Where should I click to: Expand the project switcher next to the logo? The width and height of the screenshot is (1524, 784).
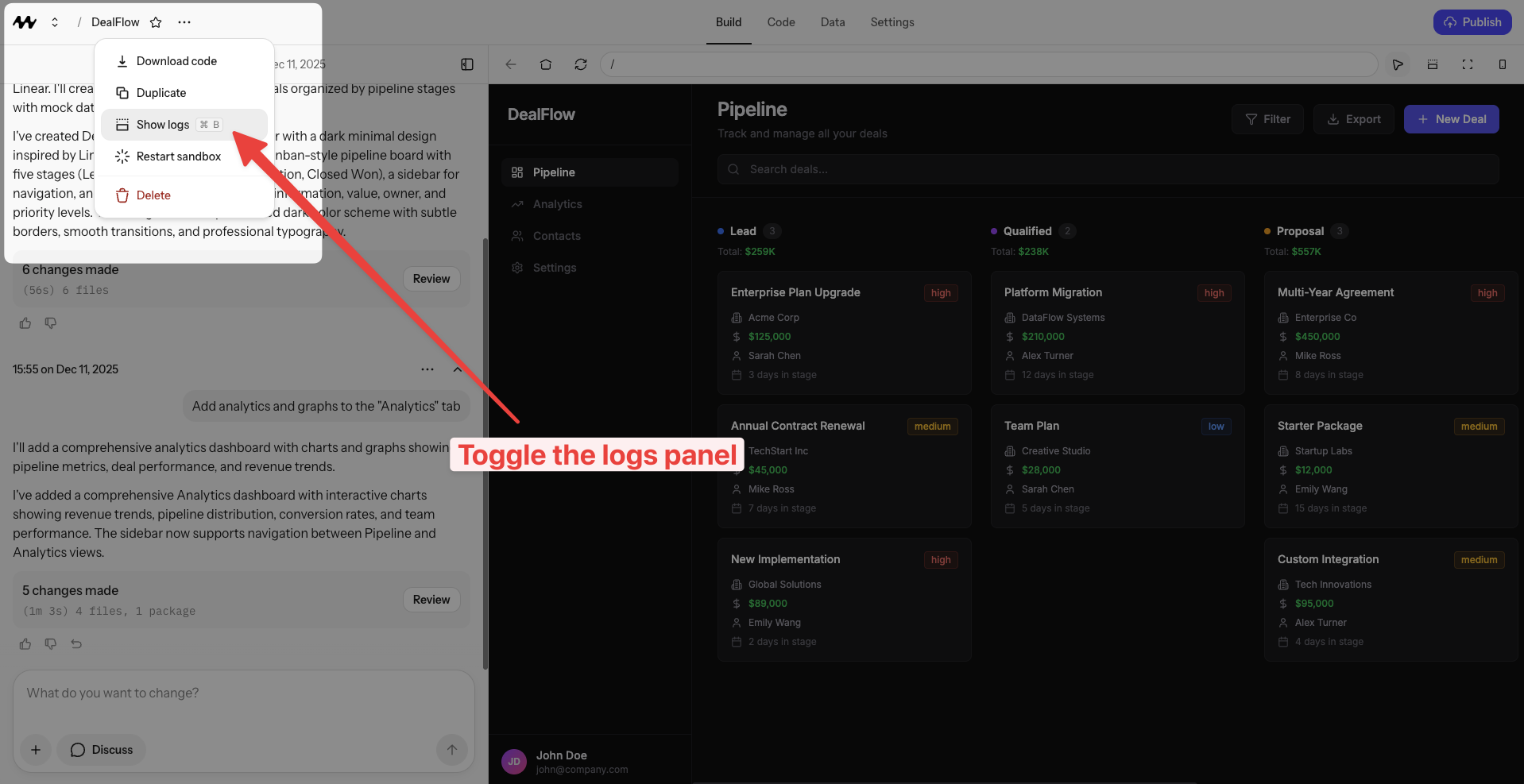tap(55, 21)
